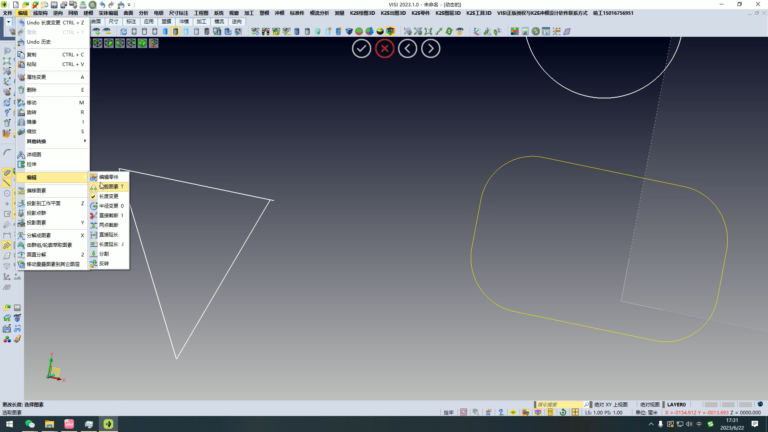Click the color palette grid icon in toolbar
This screenshot has width=768, height=432.
tap(514, 31)
